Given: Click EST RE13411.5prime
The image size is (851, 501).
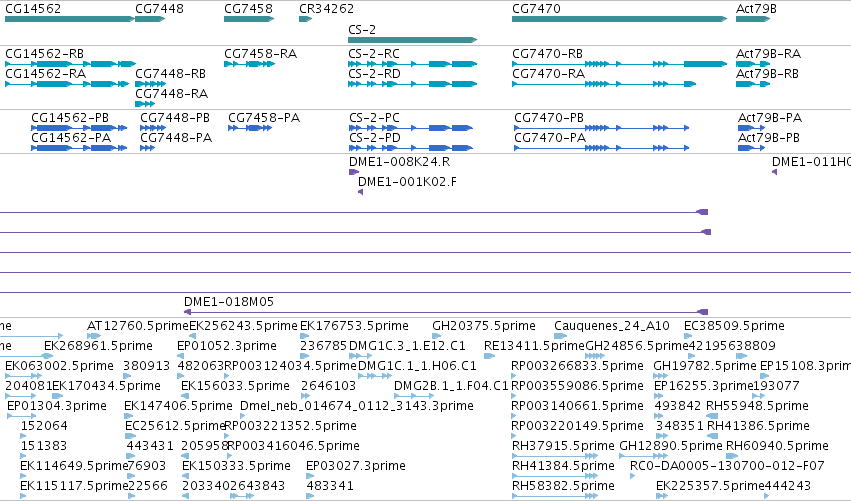Looking at the screenshot, I should tap(489, 356).
